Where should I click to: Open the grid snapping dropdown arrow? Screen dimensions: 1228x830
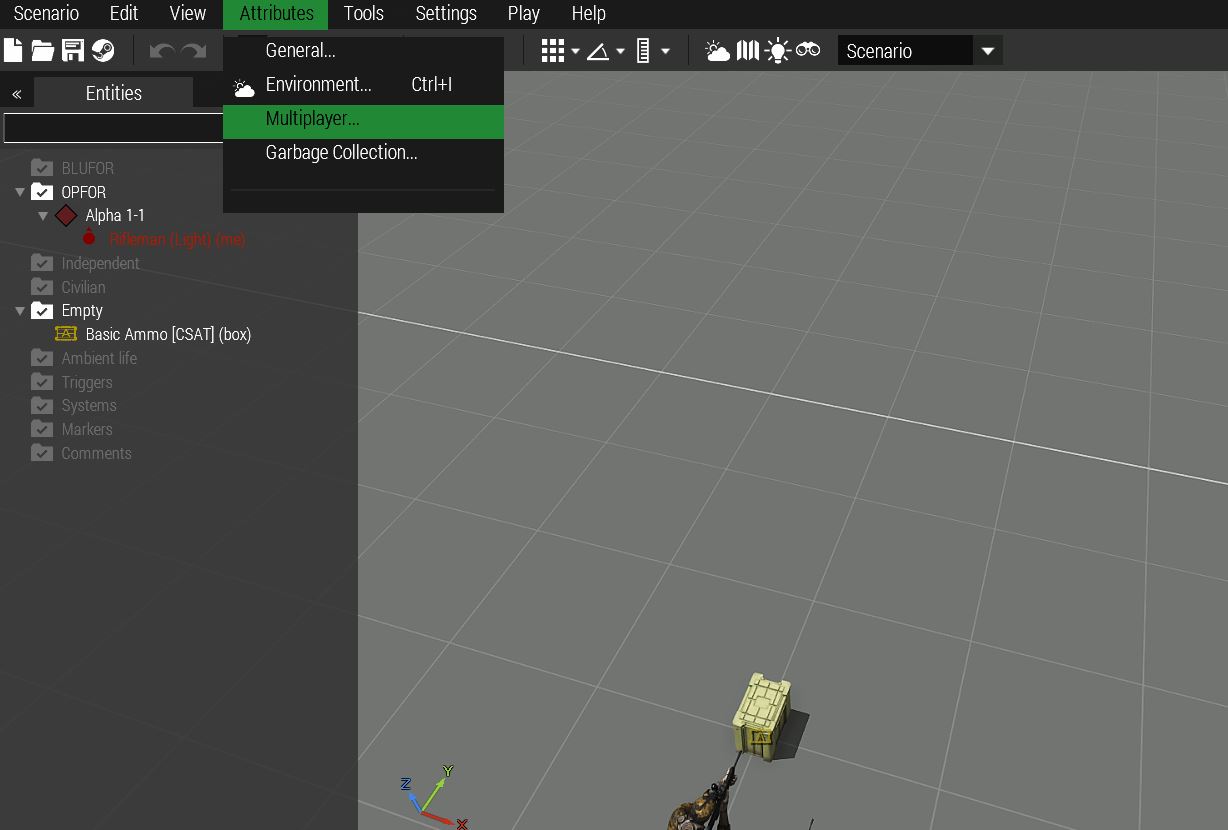576,51
